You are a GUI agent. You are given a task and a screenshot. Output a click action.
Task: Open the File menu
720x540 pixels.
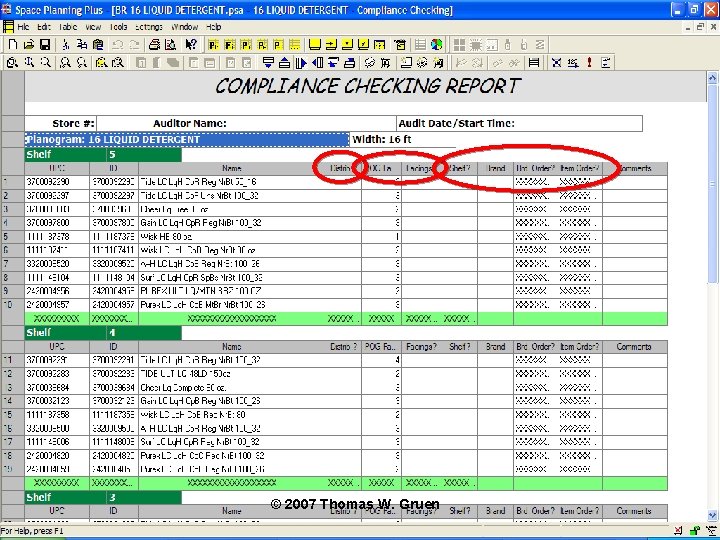22,27
